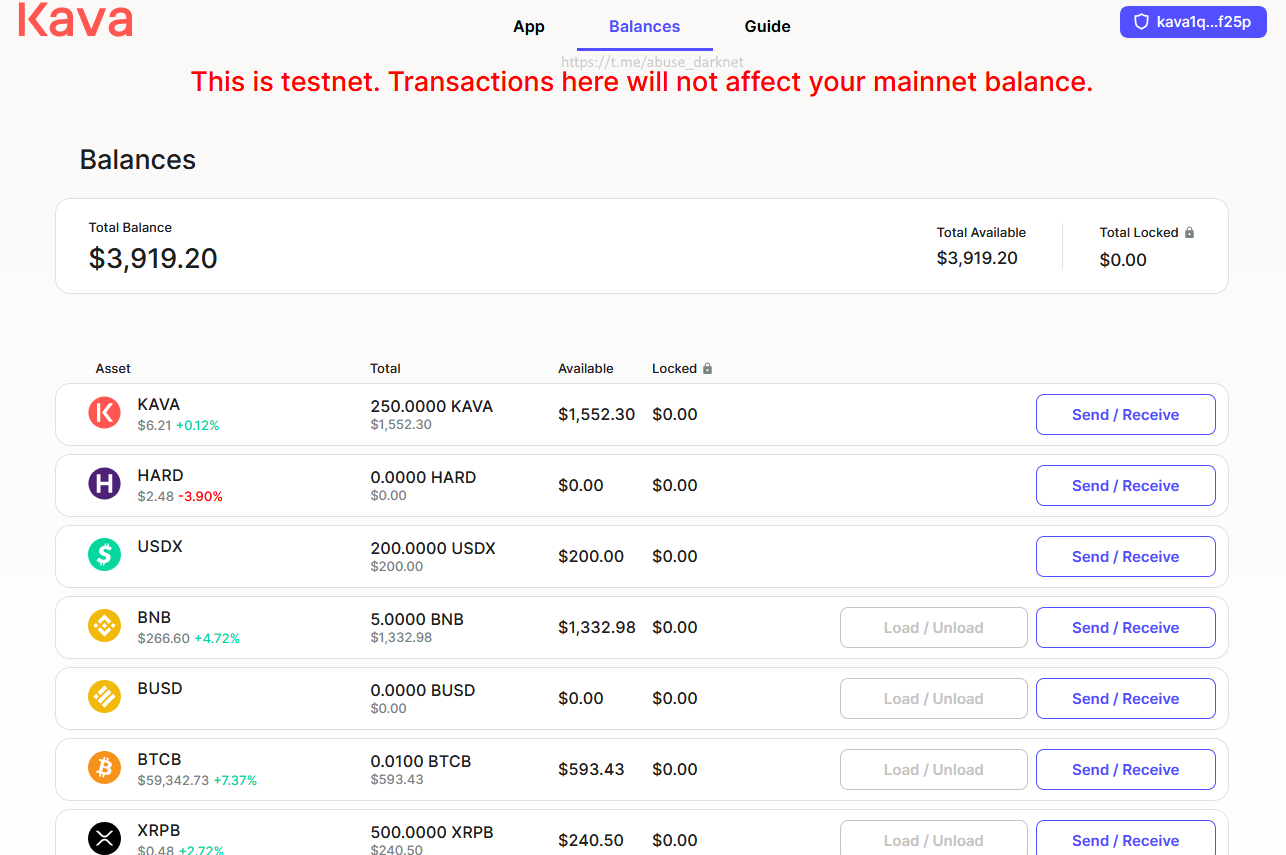Open the App tab
This screenshot has width=1286, height=855.
529,27
